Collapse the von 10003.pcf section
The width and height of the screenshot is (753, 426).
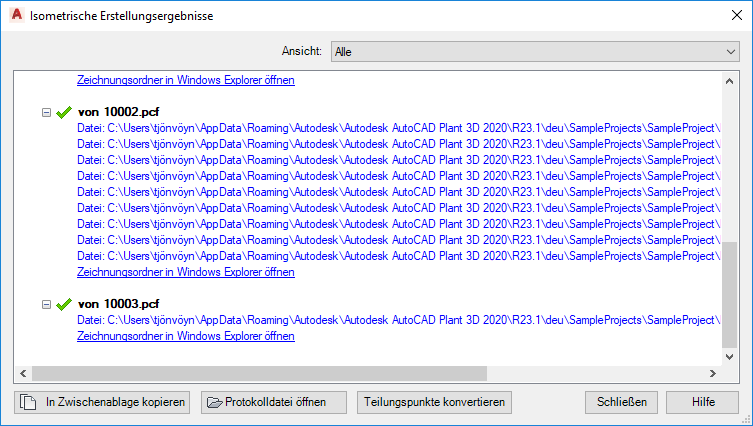coord(46,304)
